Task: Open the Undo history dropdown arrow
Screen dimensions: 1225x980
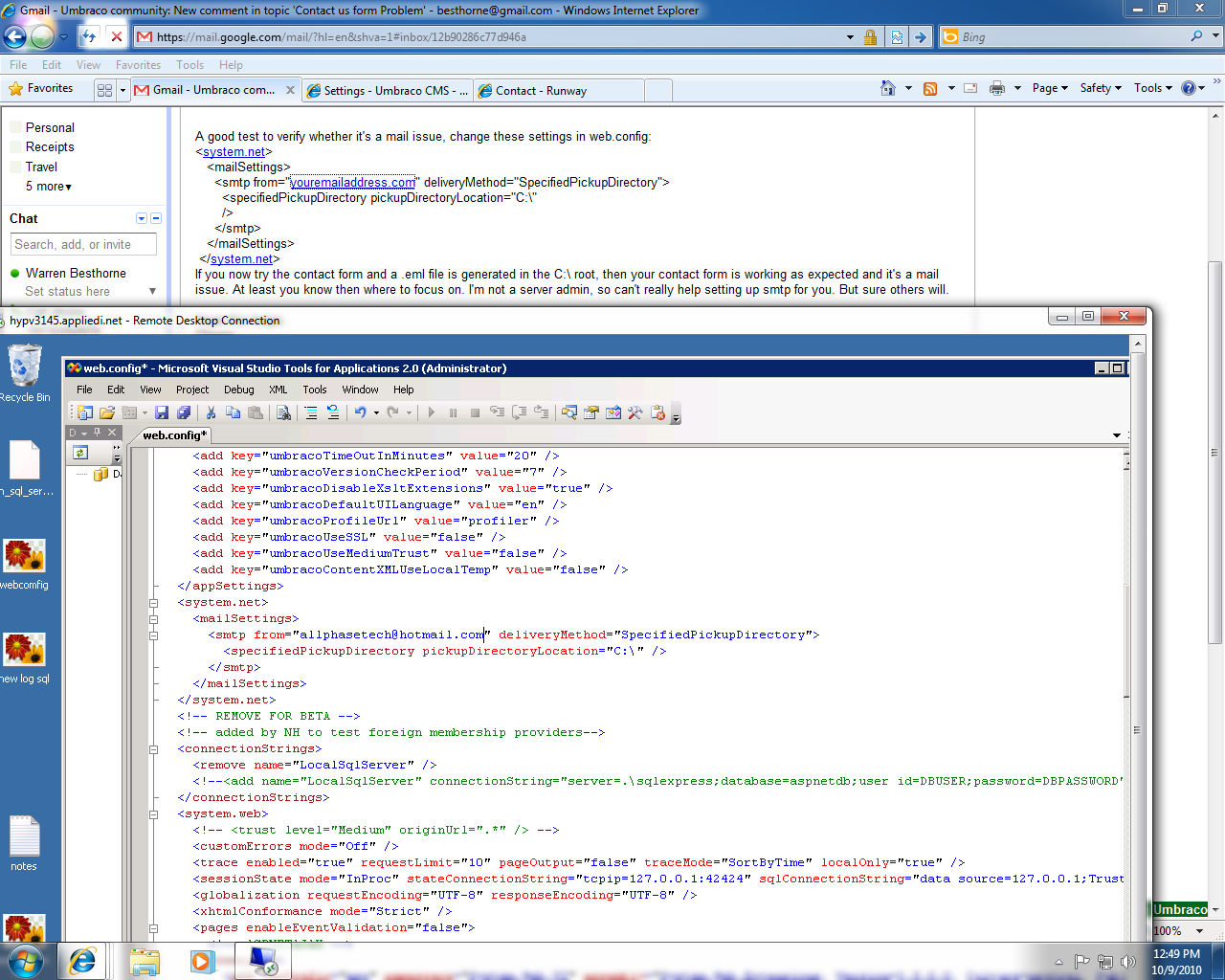Action: coord(376,412)
